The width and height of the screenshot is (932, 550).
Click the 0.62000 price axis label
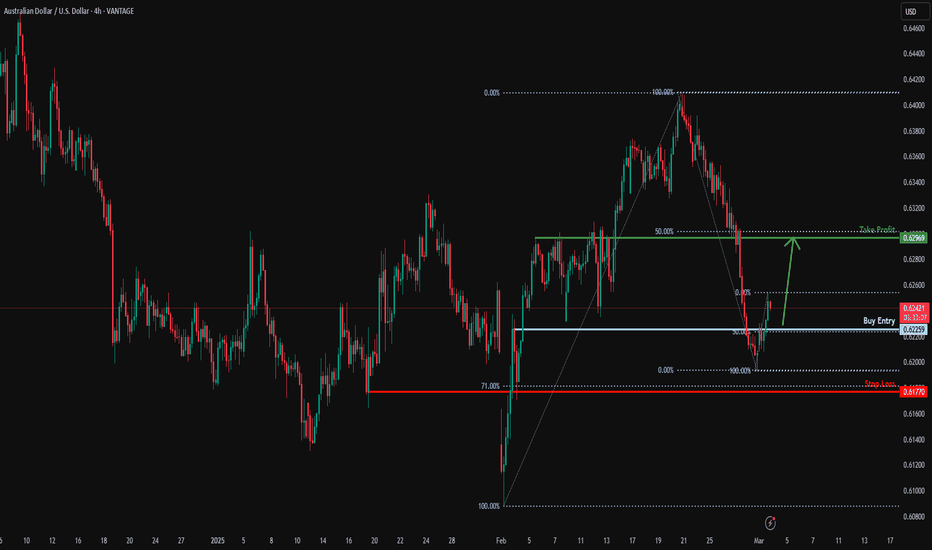[x=914, y=362]
